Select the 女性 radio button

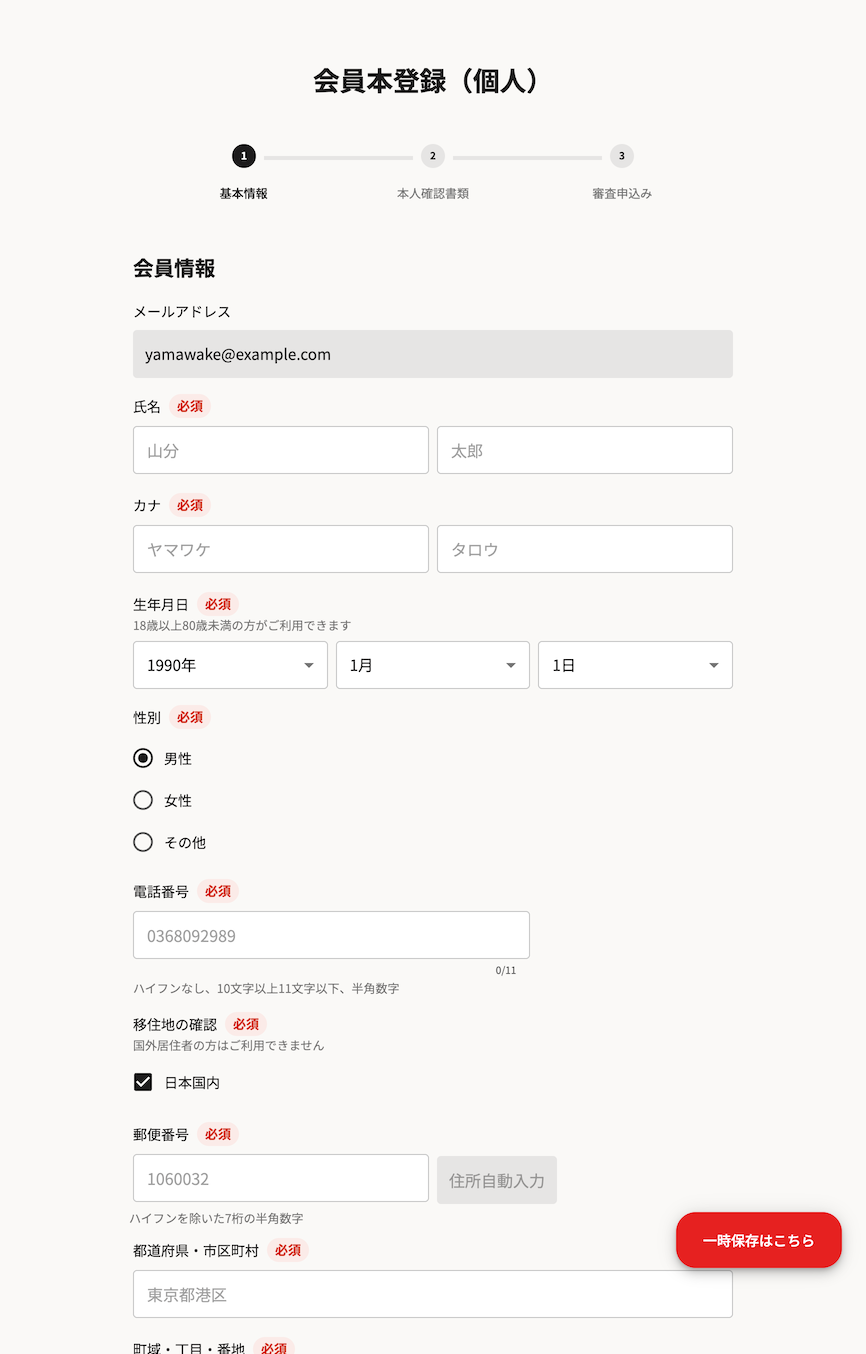143,800
